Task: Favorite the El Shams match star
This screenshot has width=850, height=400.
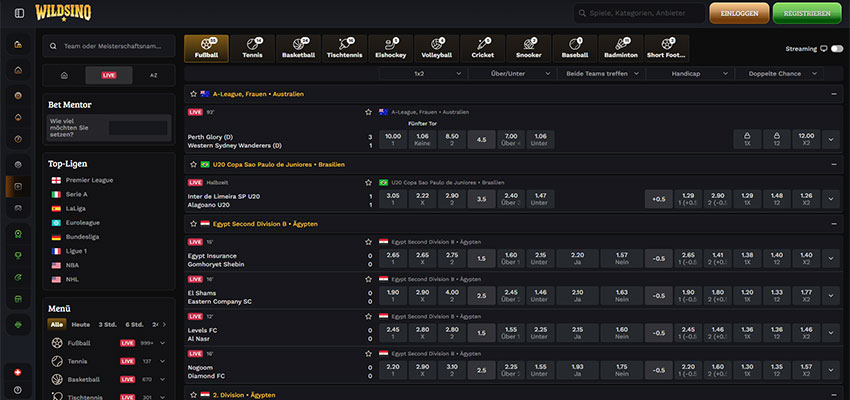Action: click(369, 279)
